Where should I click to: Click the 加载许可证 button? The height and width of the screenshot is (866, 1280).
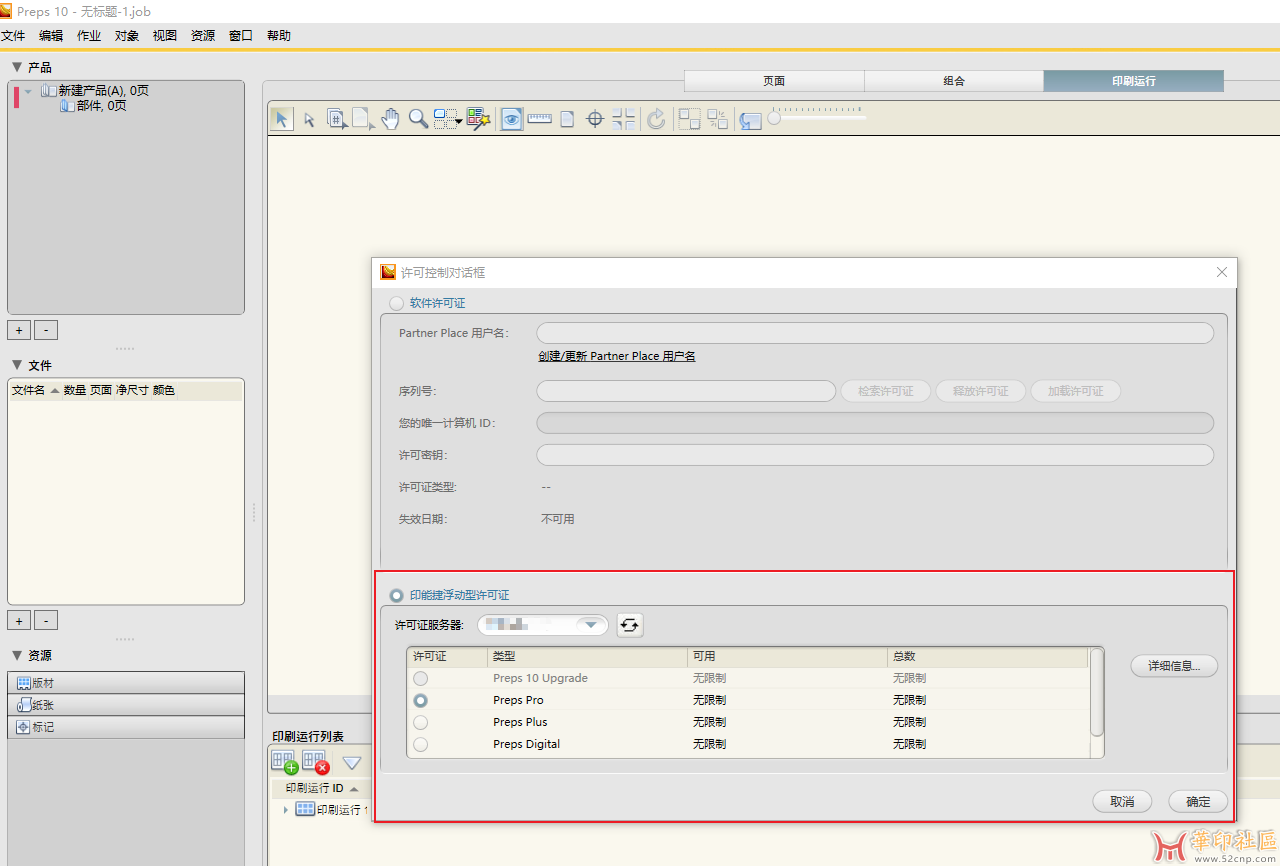click(x=1076, y=391)
